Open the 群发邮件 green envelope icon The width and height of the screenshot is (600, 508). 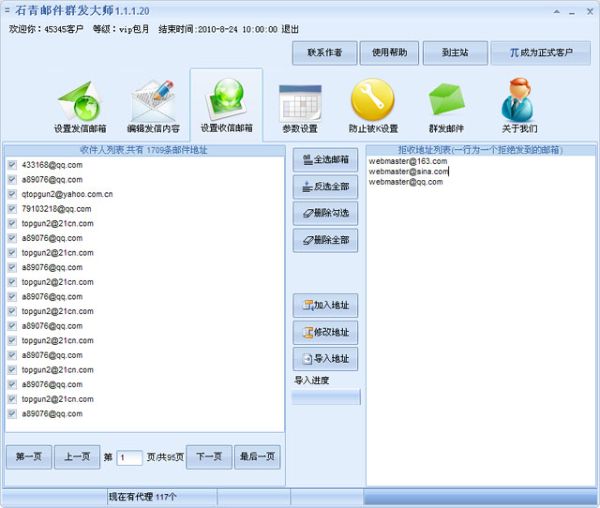tap(446, 100)
